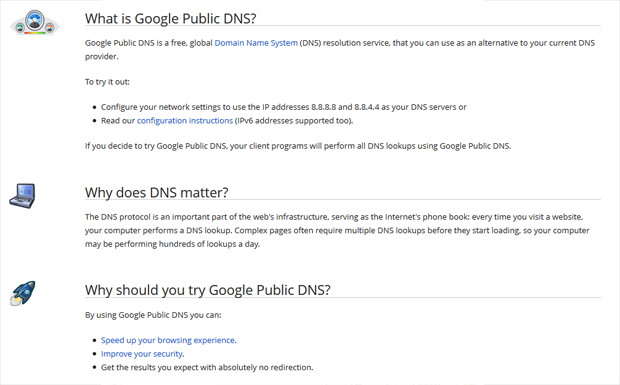This screenshot has width=620, height=385.
Task: Follow the Improve your security link
Action: [142, 354]
